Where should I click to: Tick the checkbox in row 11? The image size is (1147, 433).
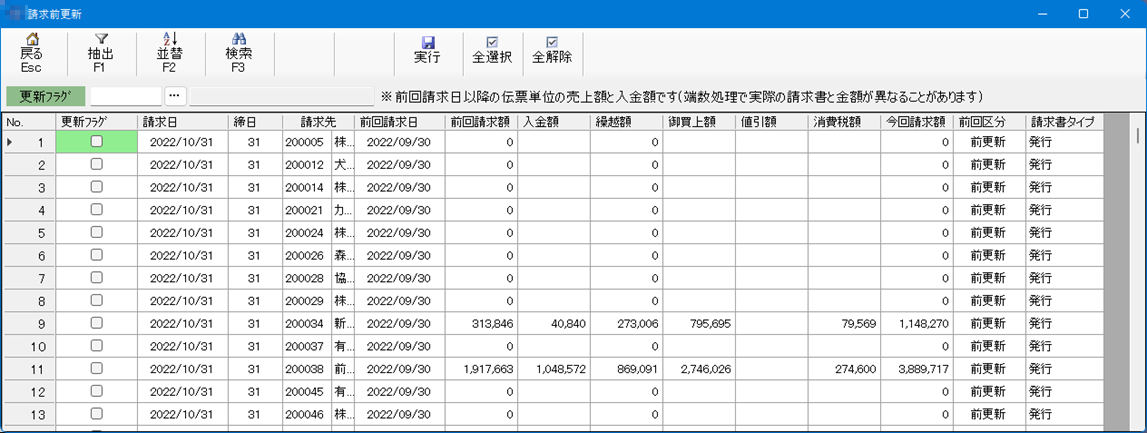coord(96,368)
